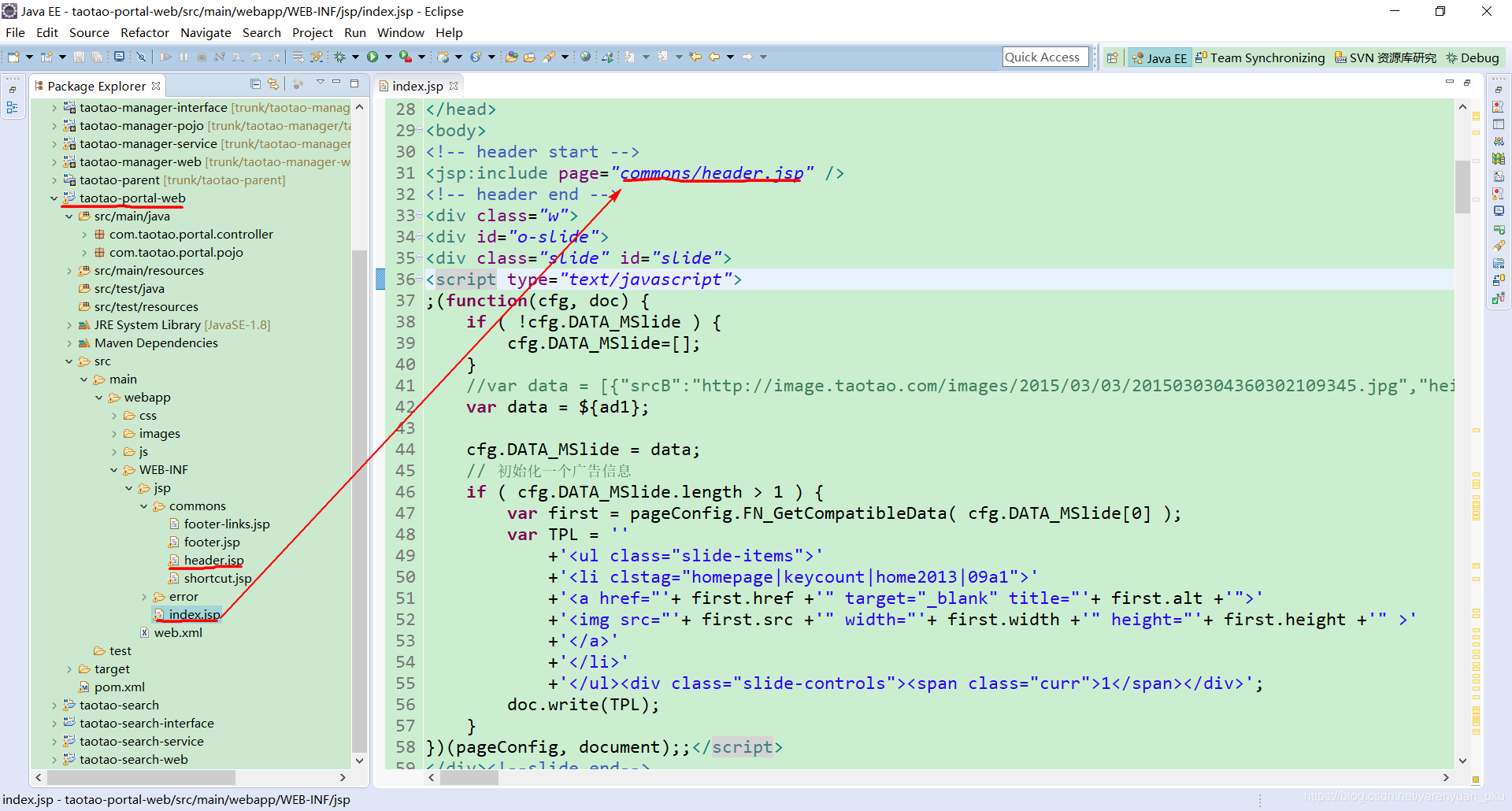Expand the taotao-search project

click(54, 705)
